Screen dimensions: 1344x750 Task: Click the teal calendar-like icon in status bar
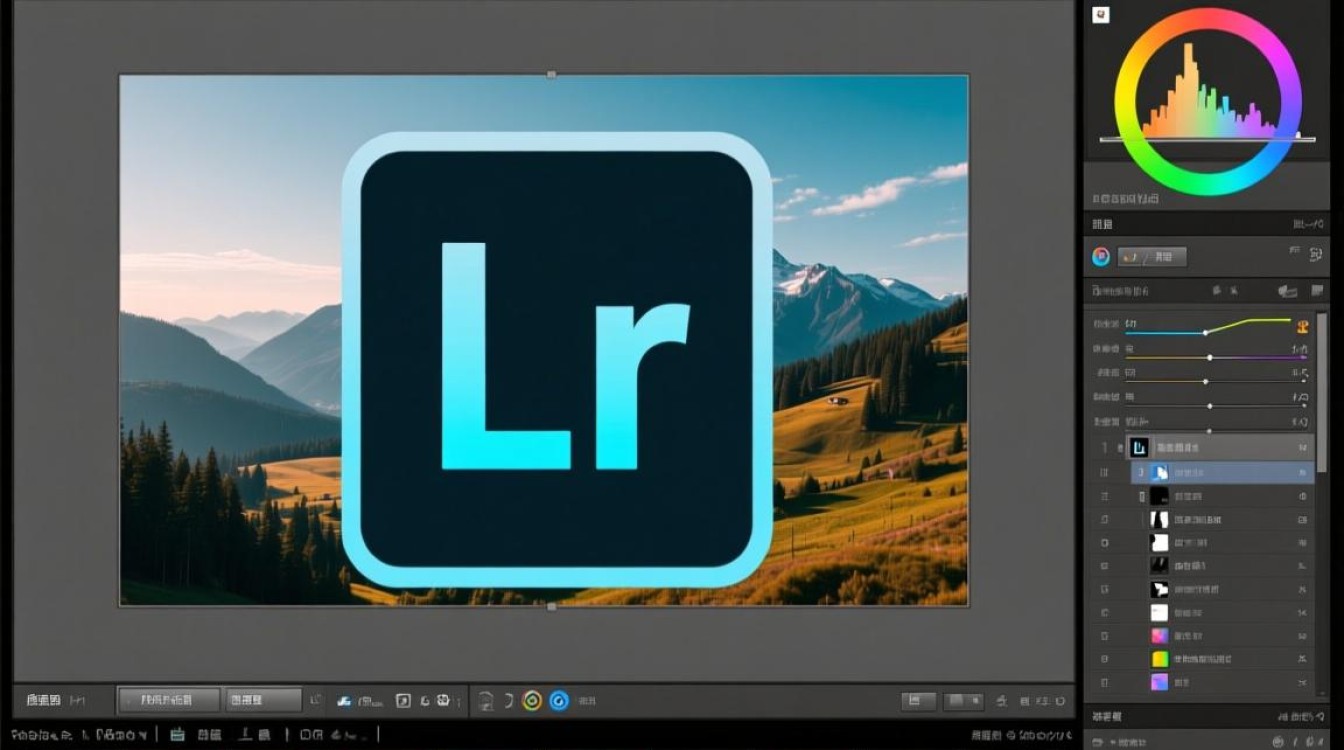[x=178, y=735]
